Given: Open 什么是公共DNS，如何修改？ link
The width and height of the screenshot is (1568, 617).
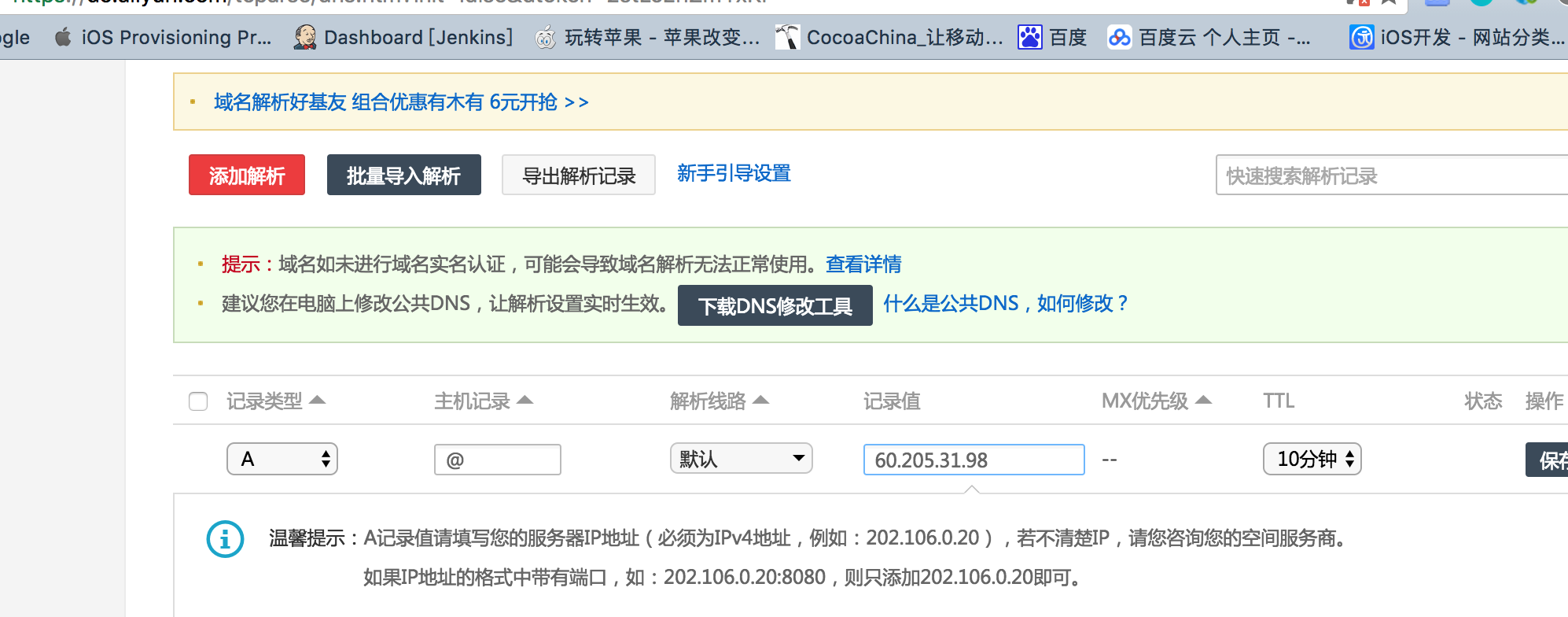Looking at the screenshot, I should point(1007,304).
